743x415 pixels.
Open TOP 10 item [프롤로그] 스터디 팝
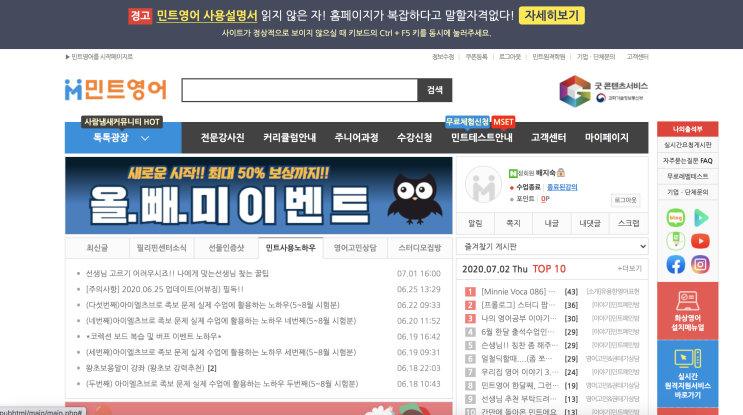[518, 305]
